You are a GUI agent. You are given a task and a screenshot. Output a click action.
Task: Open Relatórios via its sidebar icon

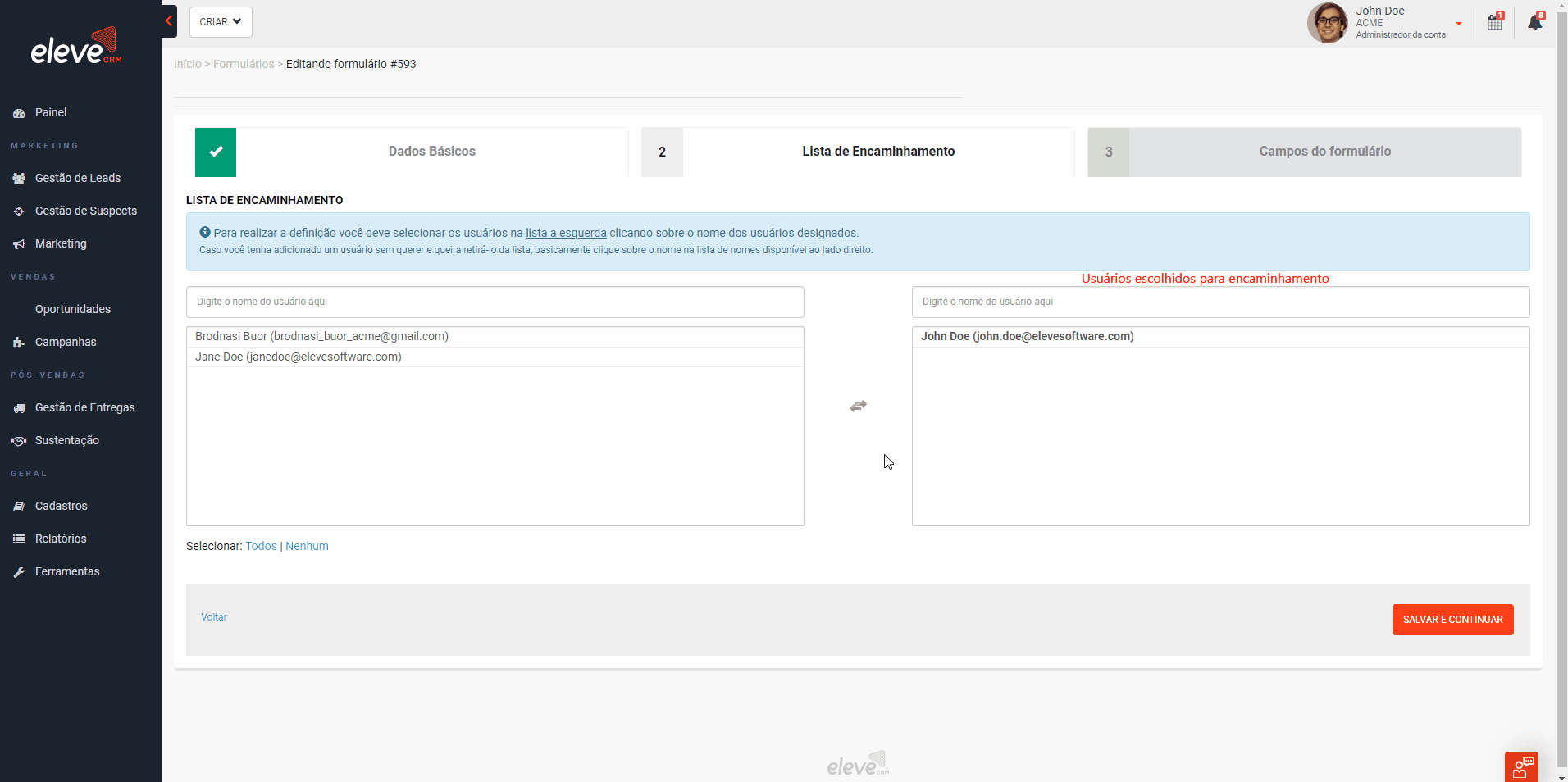[18, 539]
